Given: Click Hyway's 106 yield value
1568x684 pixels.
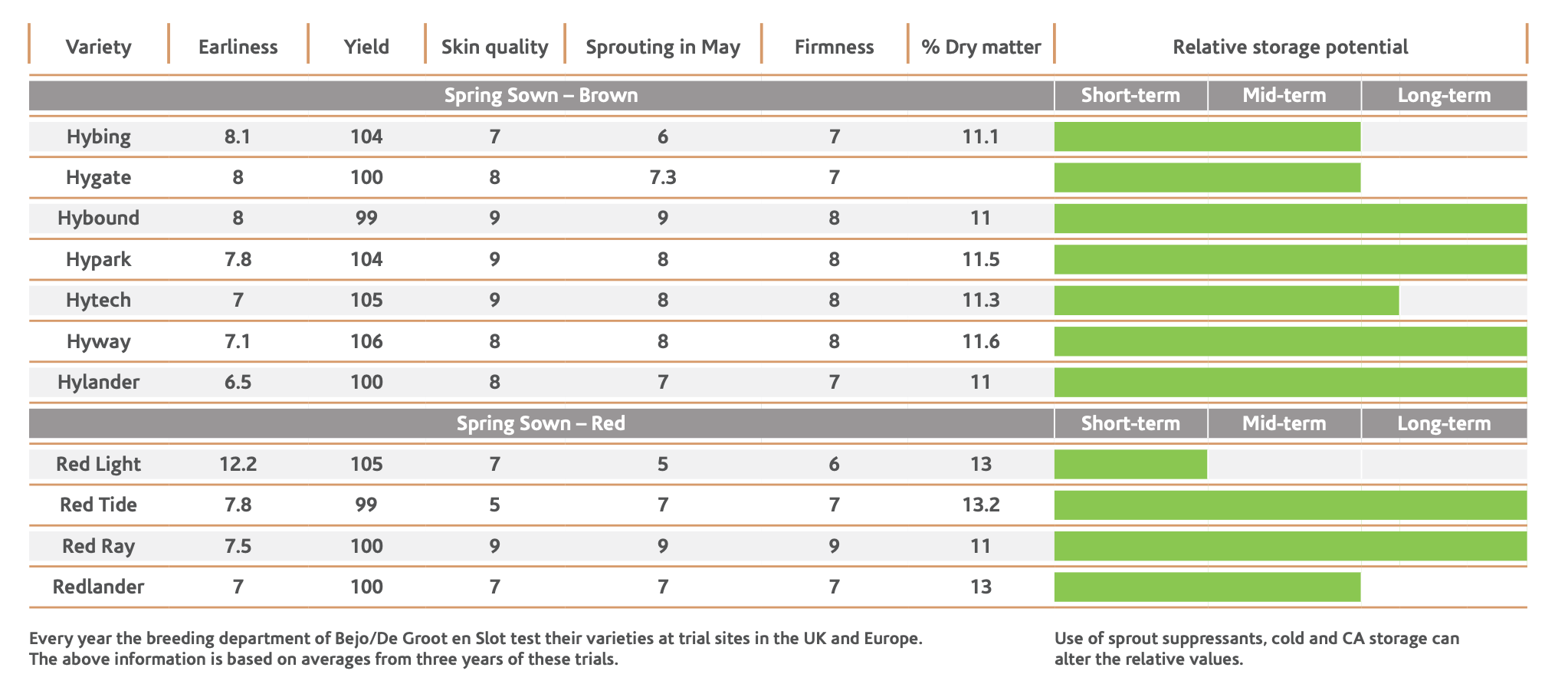Looking at the screenshot, I should tap(366, 341).
